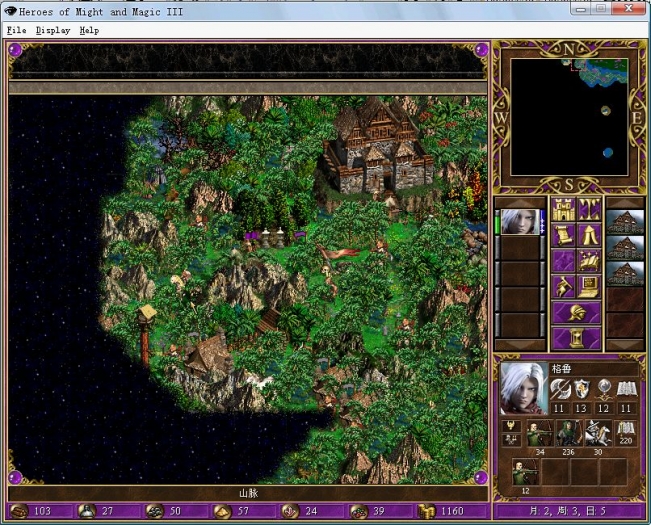Click the ore resource icon showing 50
This screenshot has height=525, width=651.
(154, 511)
